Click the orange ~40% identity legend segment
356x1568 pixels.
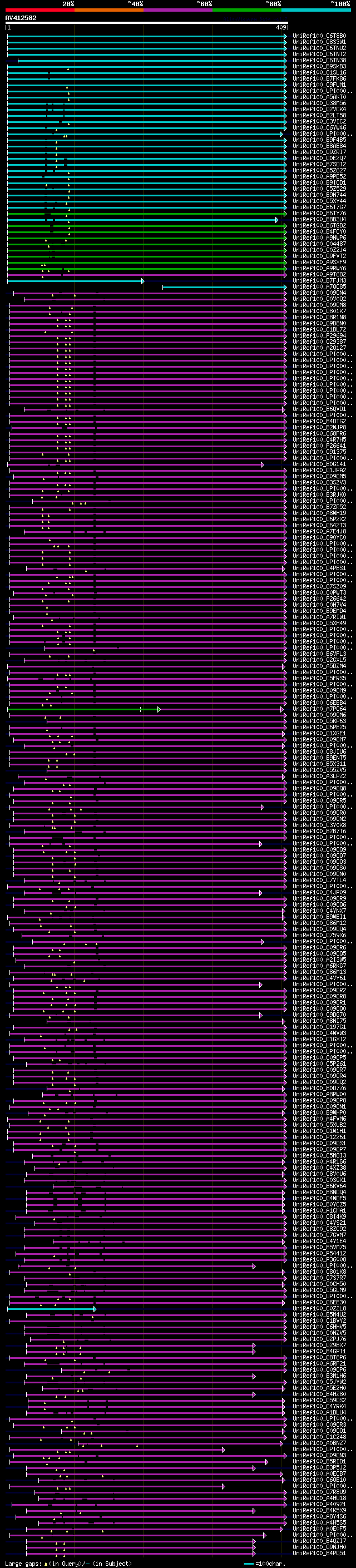click(x=109, y=10)
